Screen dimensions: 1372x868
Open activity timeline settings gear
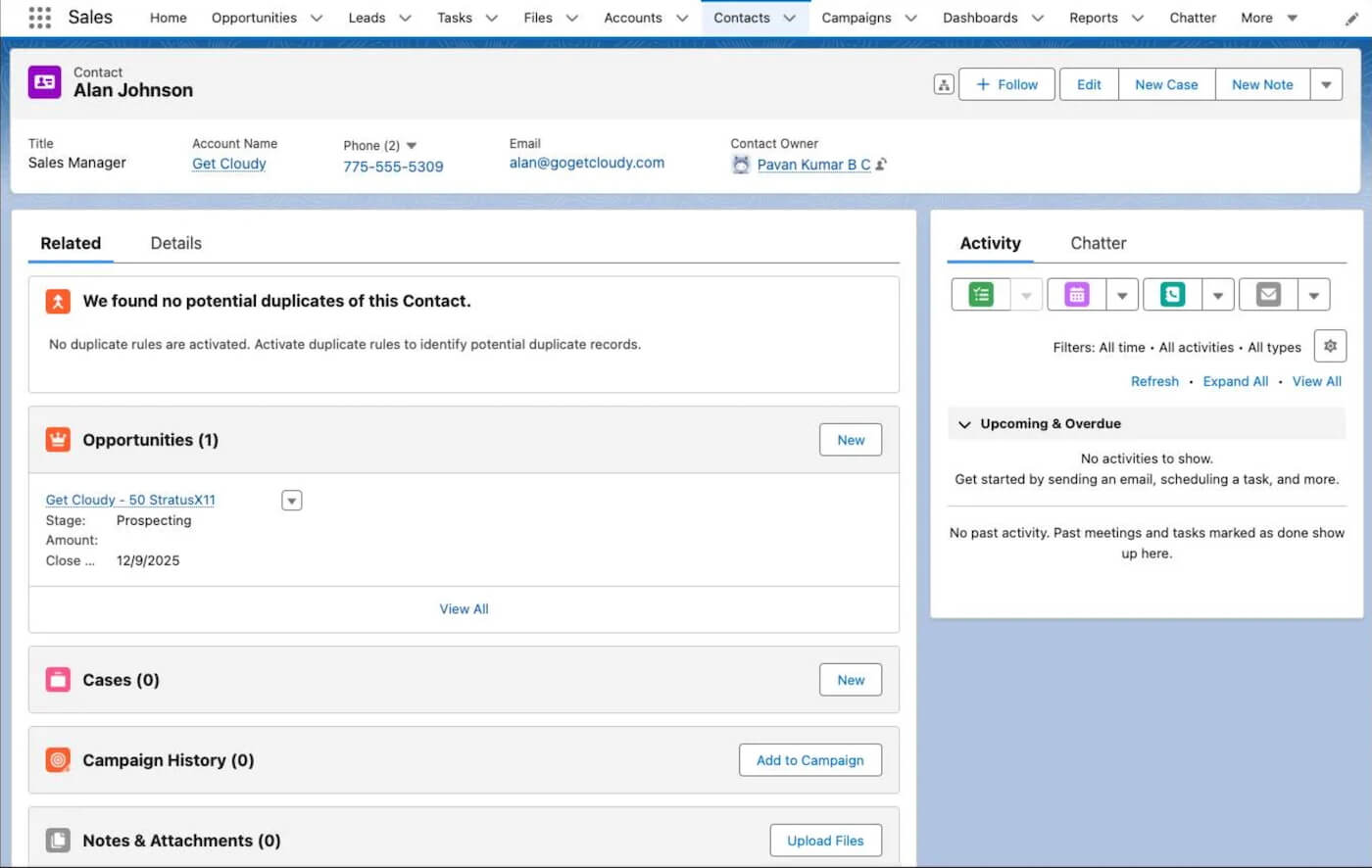pyautogui.click(x=1330, y=346)
